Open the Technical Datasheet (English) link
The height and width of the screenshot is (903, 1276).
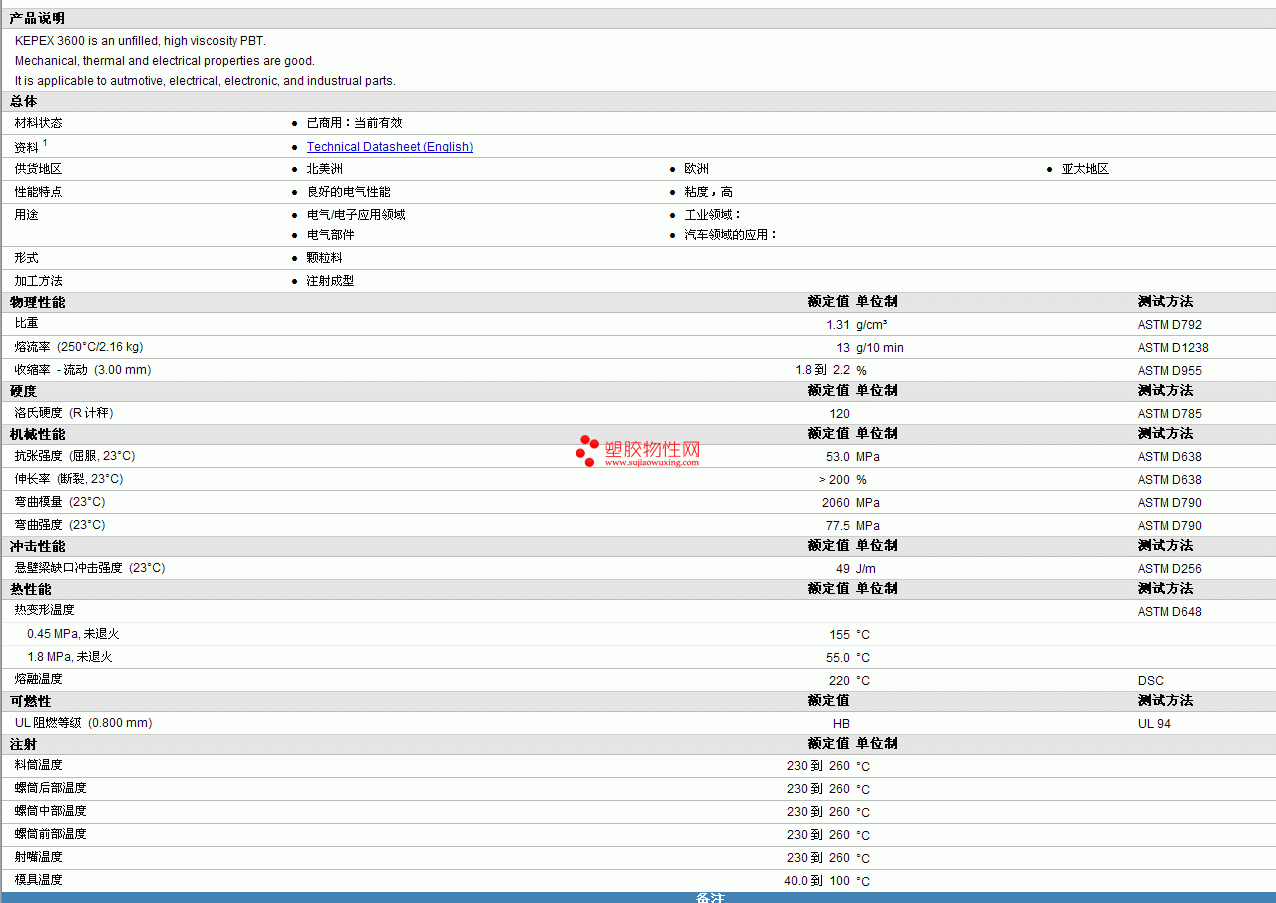pos(390,147)
